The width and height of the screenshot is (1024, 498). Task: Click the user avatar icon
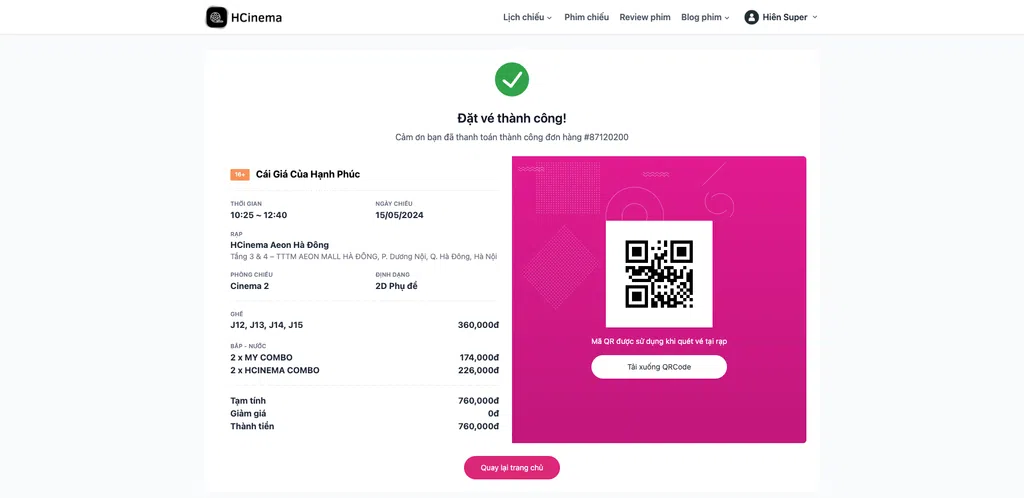[751, 18]
